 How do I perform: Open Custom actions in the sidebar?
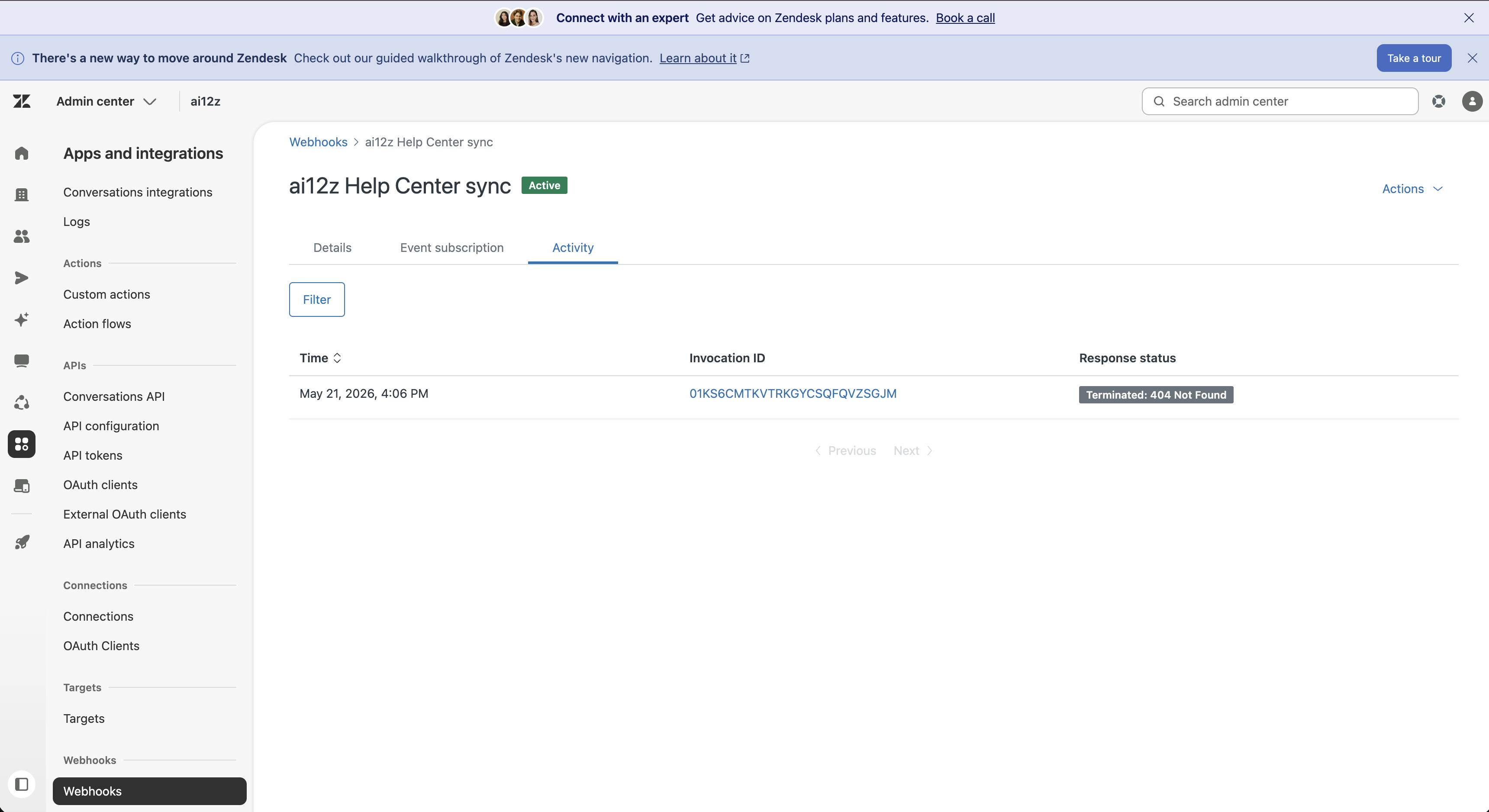tap(106, 295)
